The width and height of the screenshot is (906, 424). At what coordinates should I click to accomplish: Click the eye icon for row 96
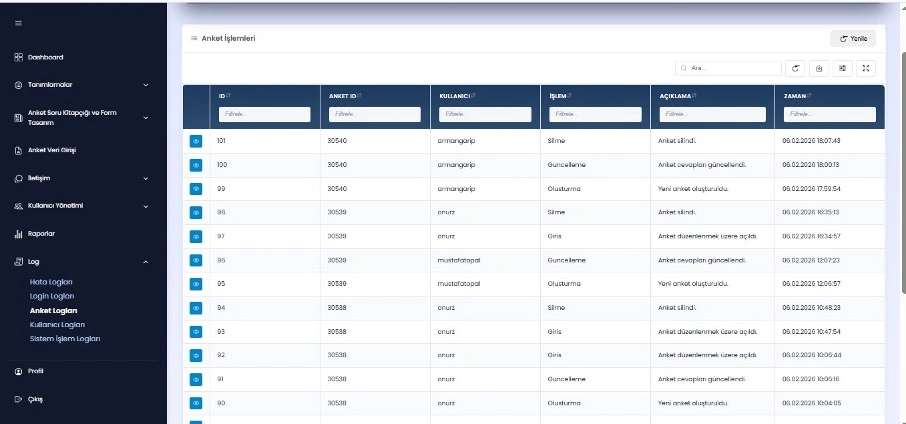tap(196, 260)
